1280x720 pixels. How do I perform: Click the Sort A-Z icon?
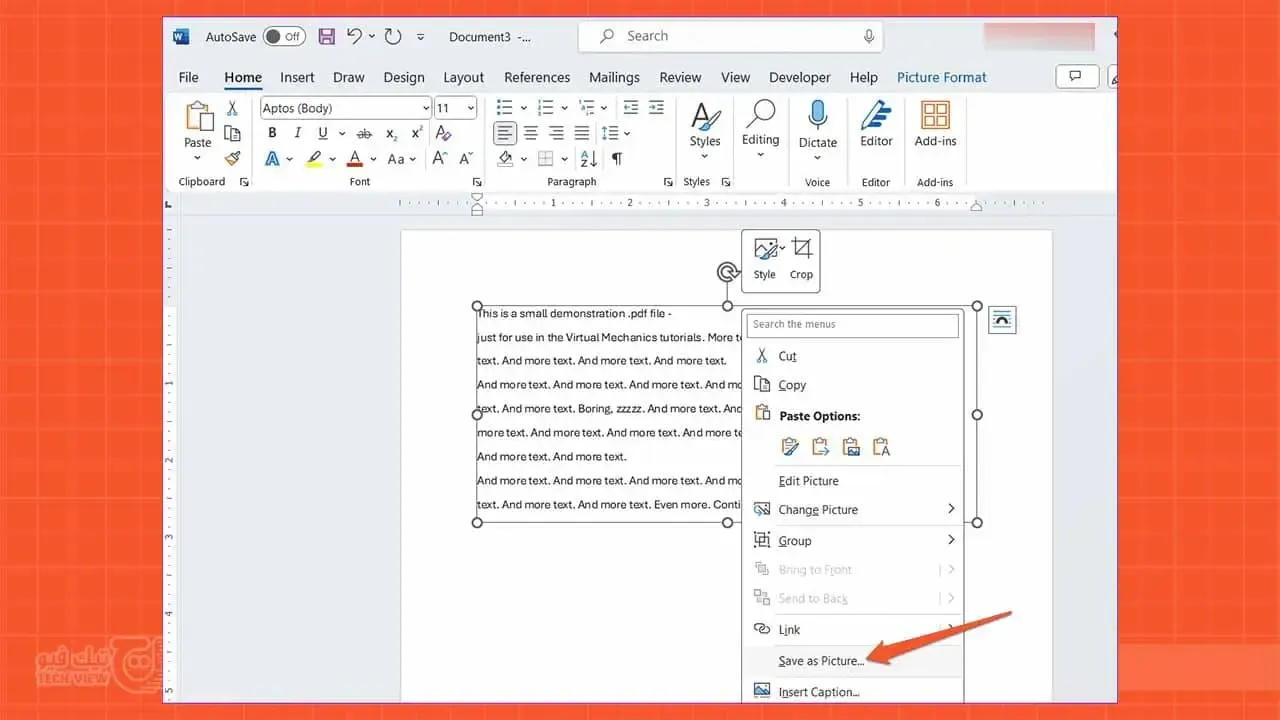(589, 158)
